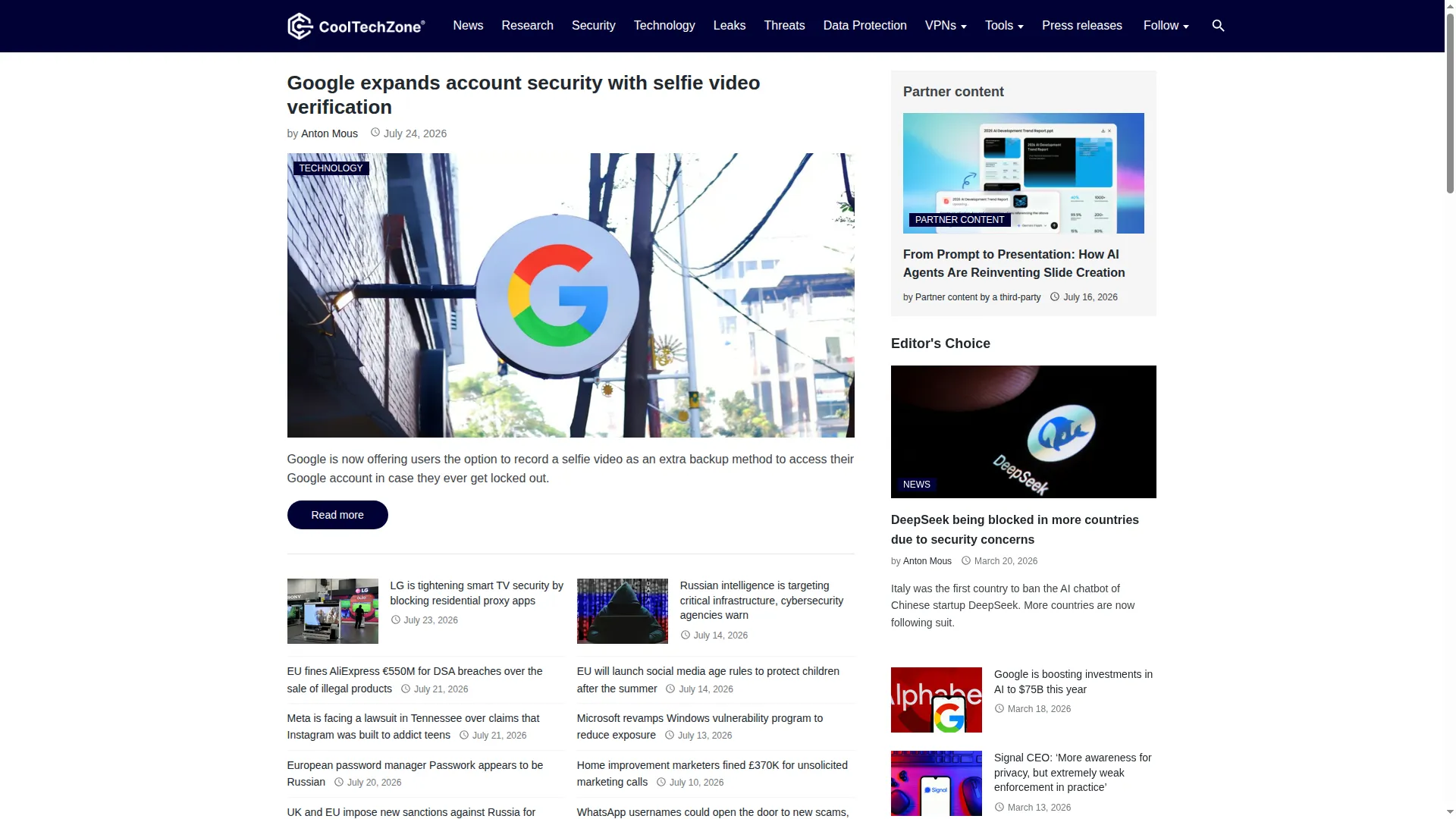
Task: Open Meta lawsuit in Tennessee article
Action: pos(413,726)
